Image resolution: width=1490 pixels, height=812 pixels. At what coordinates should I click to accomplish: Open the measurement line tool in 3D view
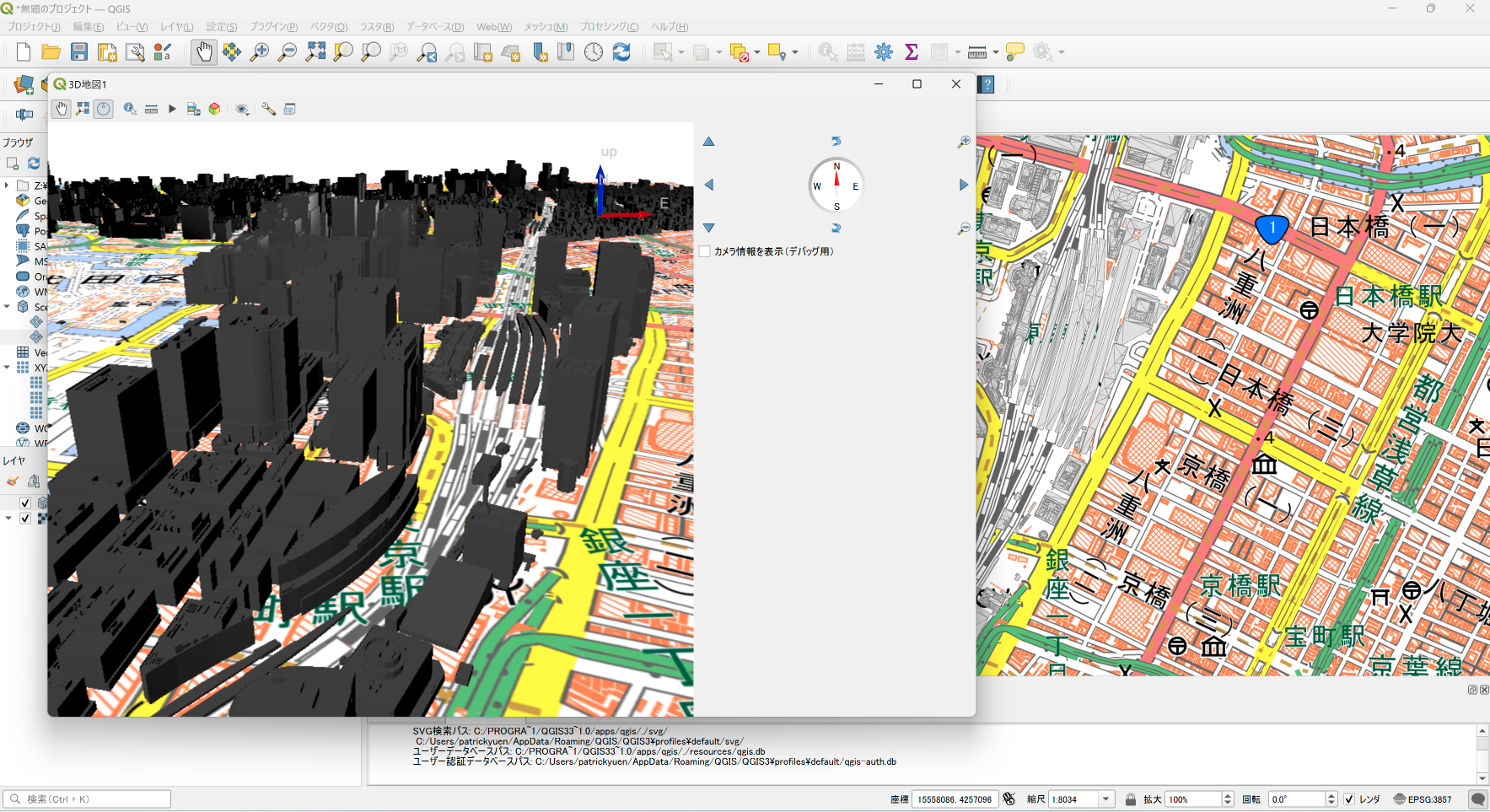(151, 108)
